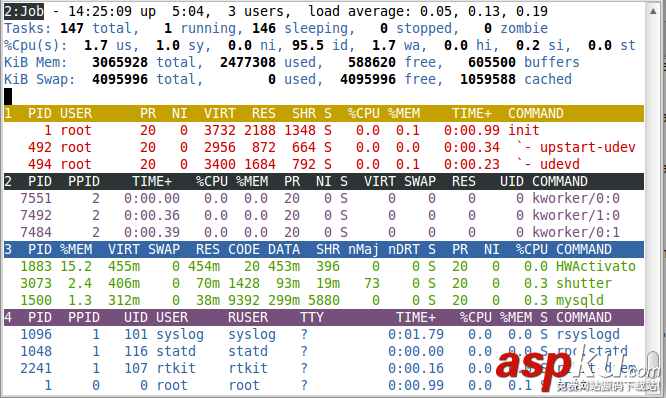The height and width of the screenshot is (398, 666).
Task: Click the load average value 0.05
Action: [x=436, y=11]
